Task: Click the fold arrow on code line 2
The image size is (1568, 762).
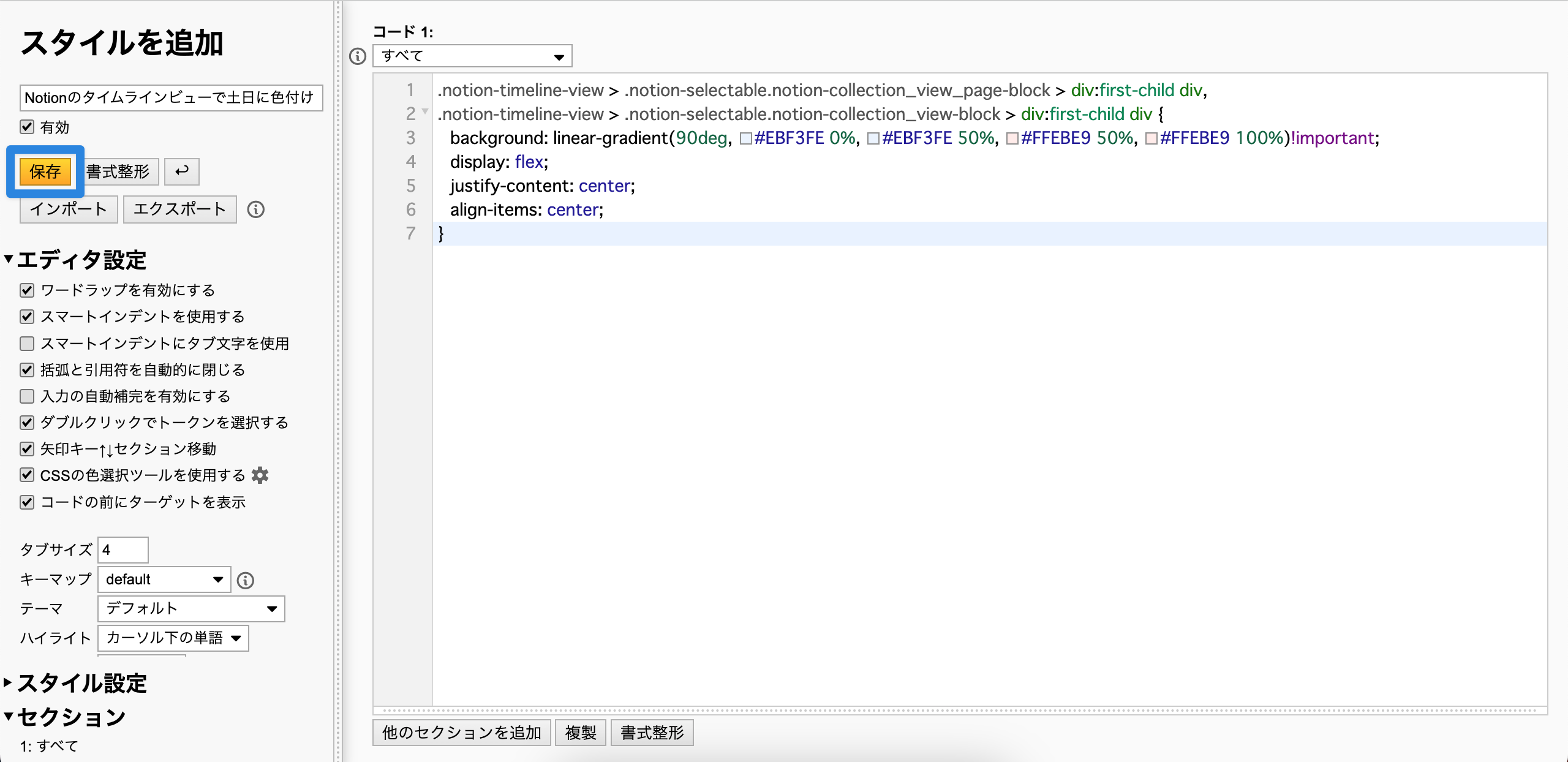Action: [425, 111]
